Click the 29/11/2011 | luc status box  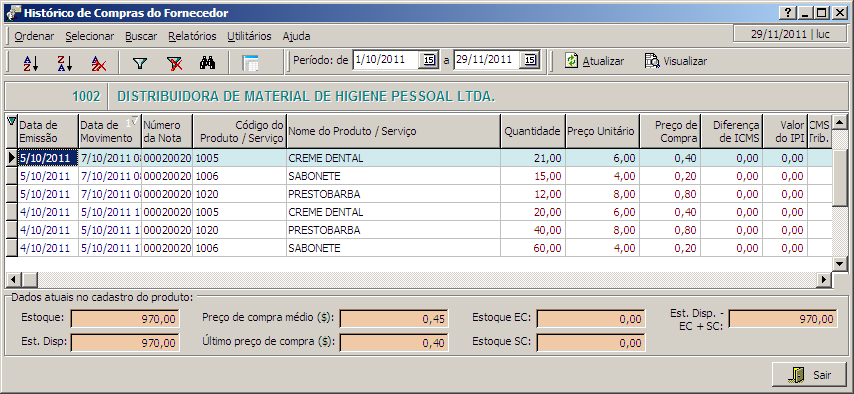(790, 34)
